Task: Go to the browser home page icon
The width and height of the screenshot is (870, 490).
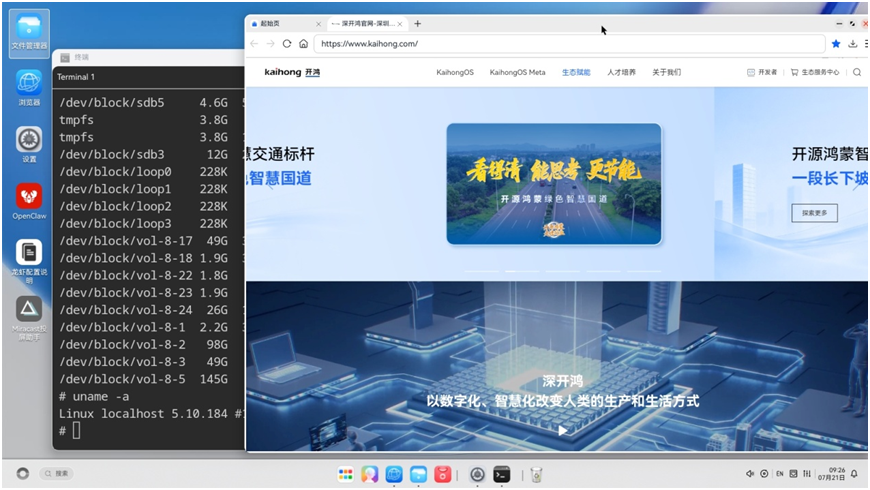Action: point(304,43)
